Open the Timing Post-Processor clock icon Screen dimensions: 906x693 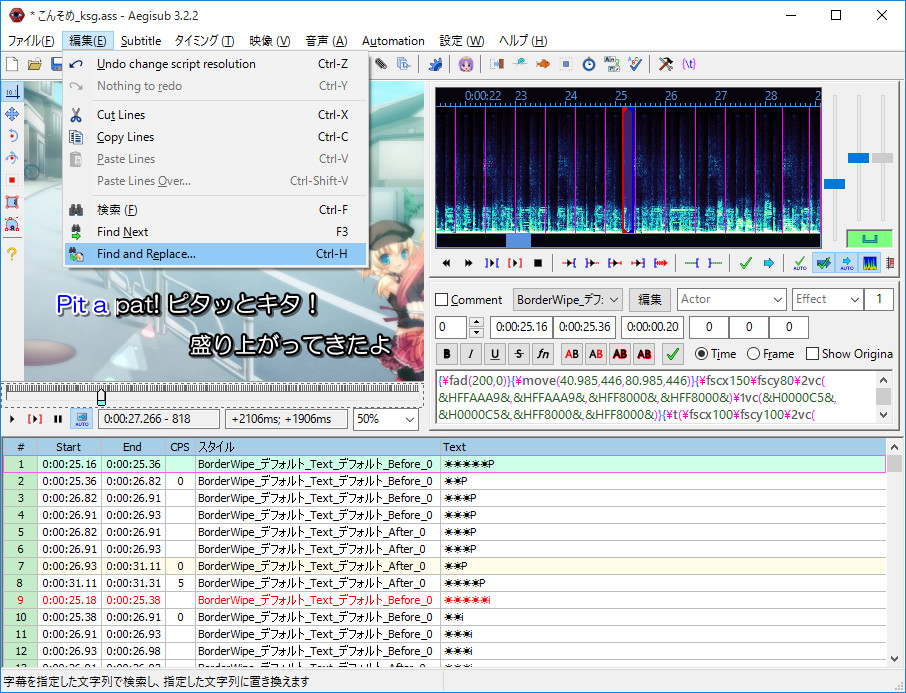(589, 64)
